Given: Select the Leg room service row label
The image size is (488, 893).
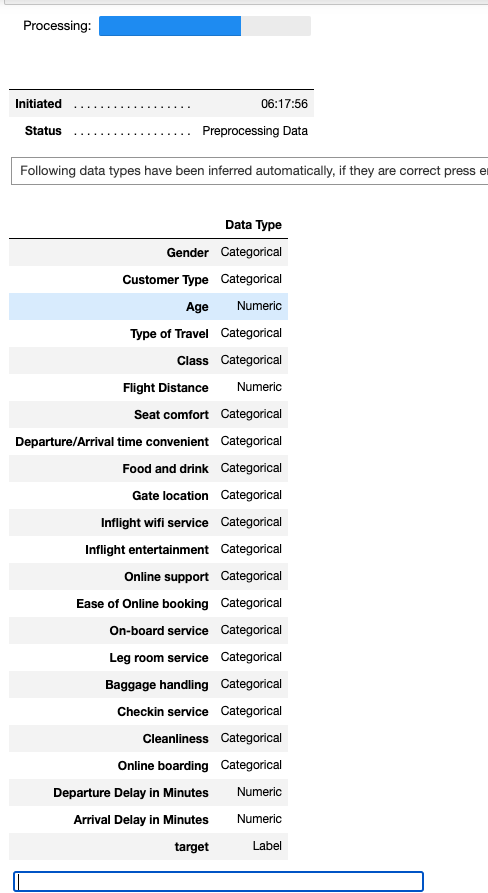Looking at the screenshot, I should click(x=159, y=658).
